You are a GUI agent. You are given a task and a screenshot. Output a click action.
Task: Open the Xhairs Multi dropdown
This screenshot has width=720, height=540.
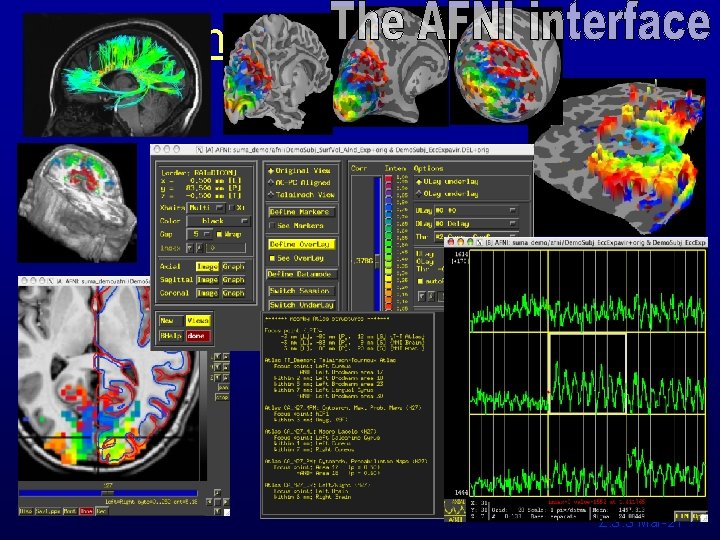[x=206, y=208]
